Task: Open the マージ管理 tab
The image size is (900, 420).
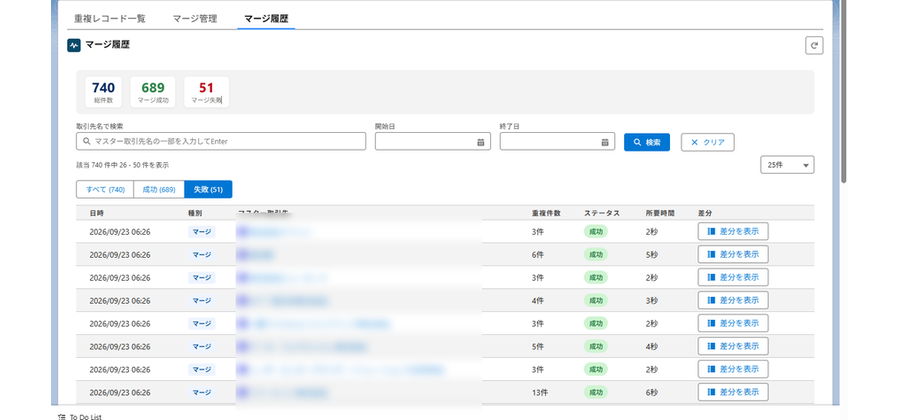Action: 195,18
